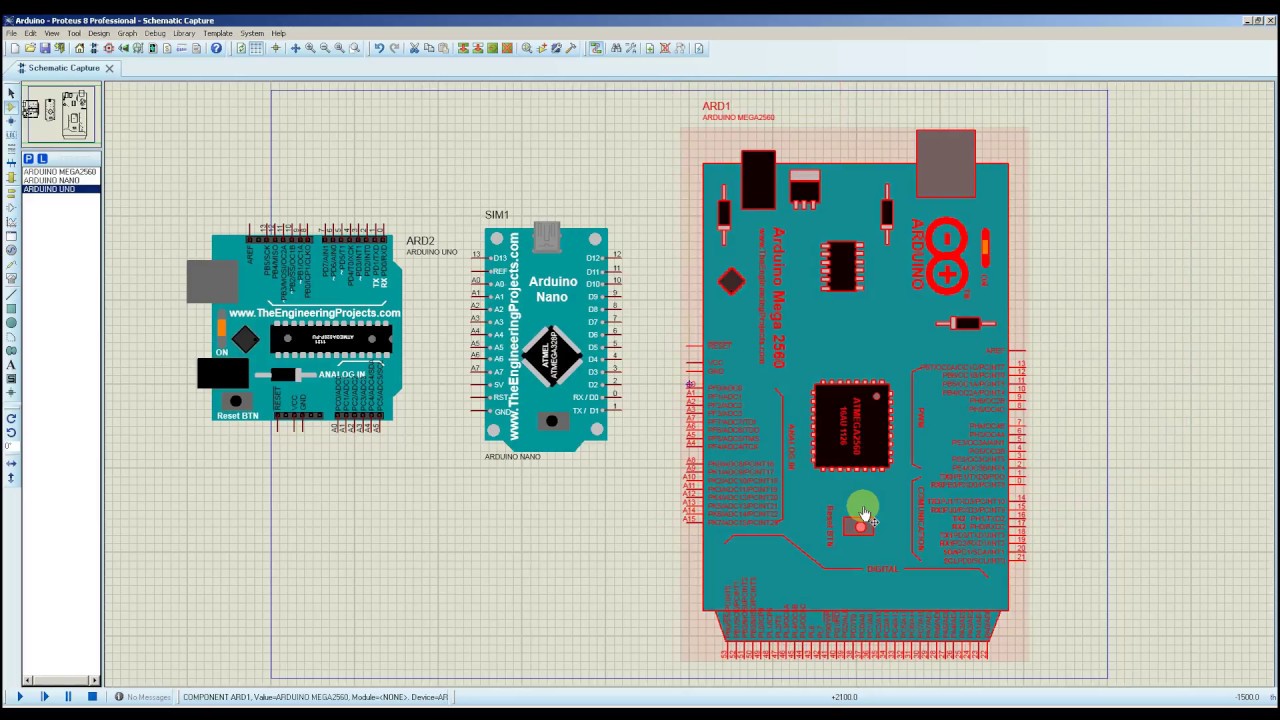Run Electrical Rules Check icon
Viewport: 1280px width, 720px height.
(x=699, y=48)
